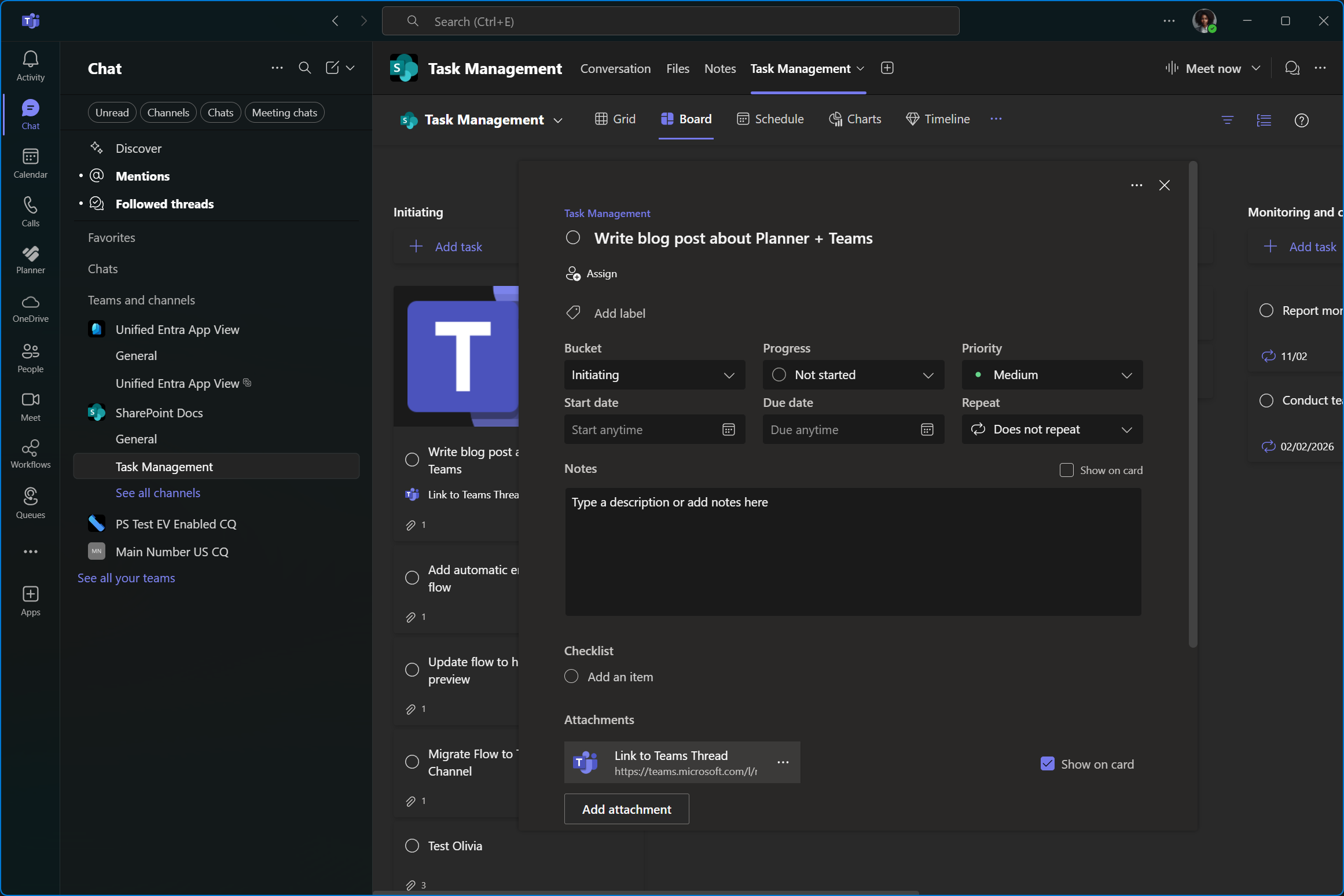The width and height of the screenshot is (1344, 896).
Task: Click Add task in Initiating bucket
Action: tap(446, 247)
